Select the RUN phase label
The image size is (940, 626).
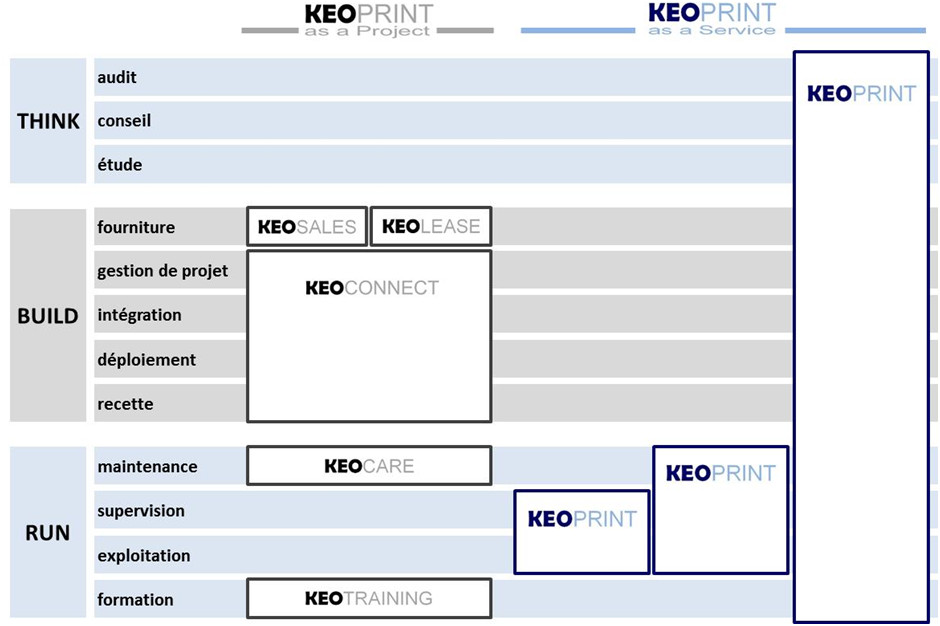tap(48, 532)
